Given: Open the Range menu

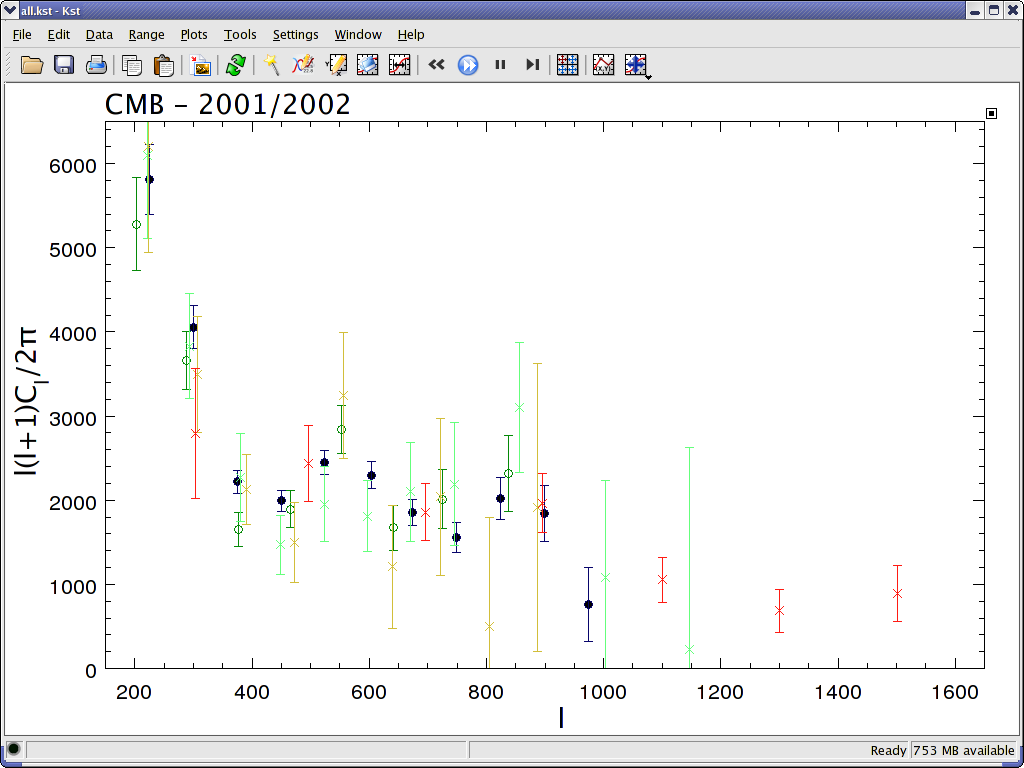Looking at the screenshot, I should [x=146, y=35].
